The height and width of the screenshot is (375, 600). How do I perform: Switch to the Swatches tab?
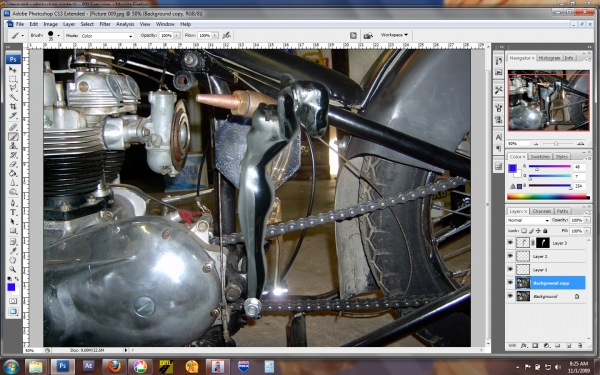pyautogui.click(x=540, y=157)
